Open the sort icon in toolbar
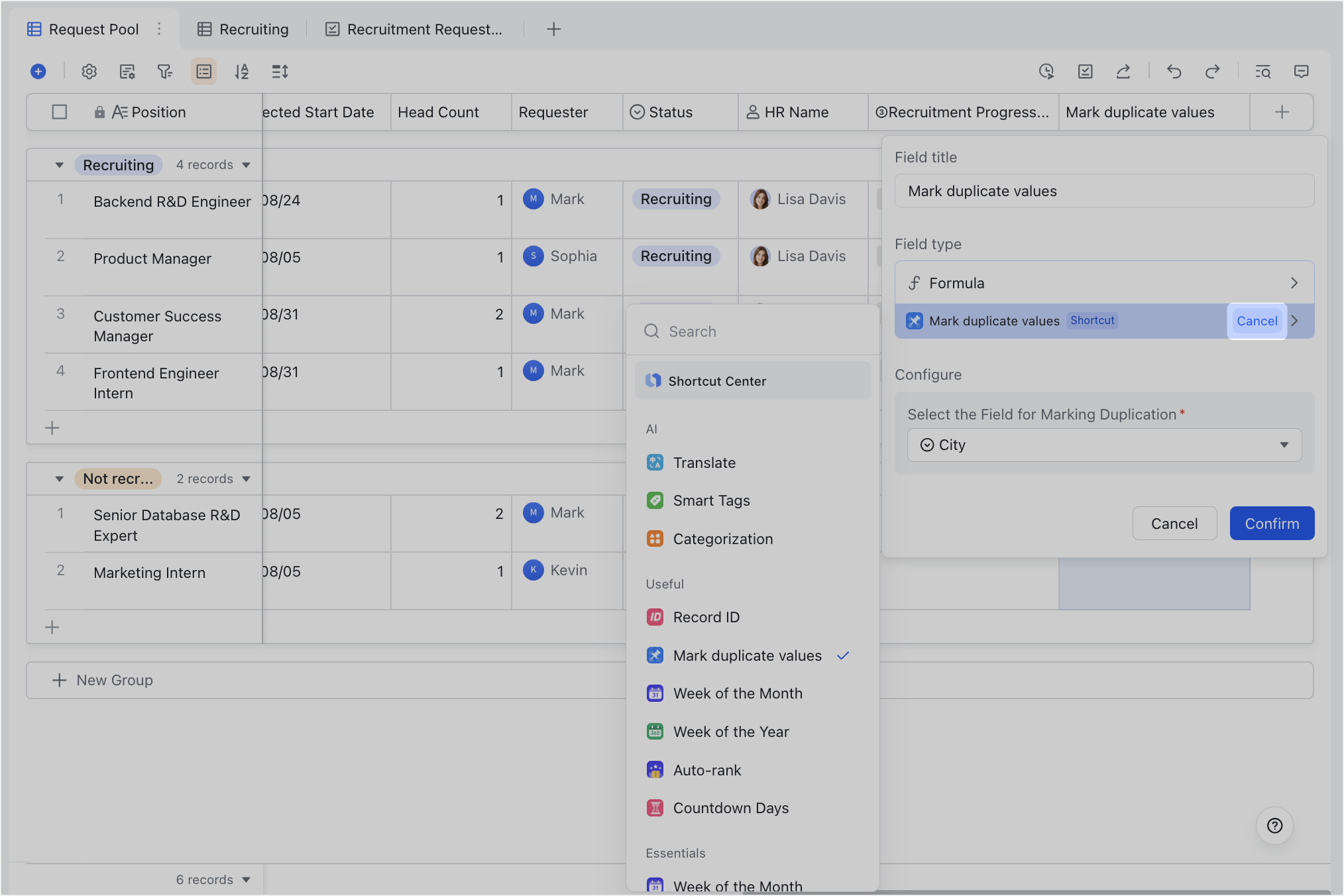Viewport: 1344px width, 896px height. coord(242,72)
